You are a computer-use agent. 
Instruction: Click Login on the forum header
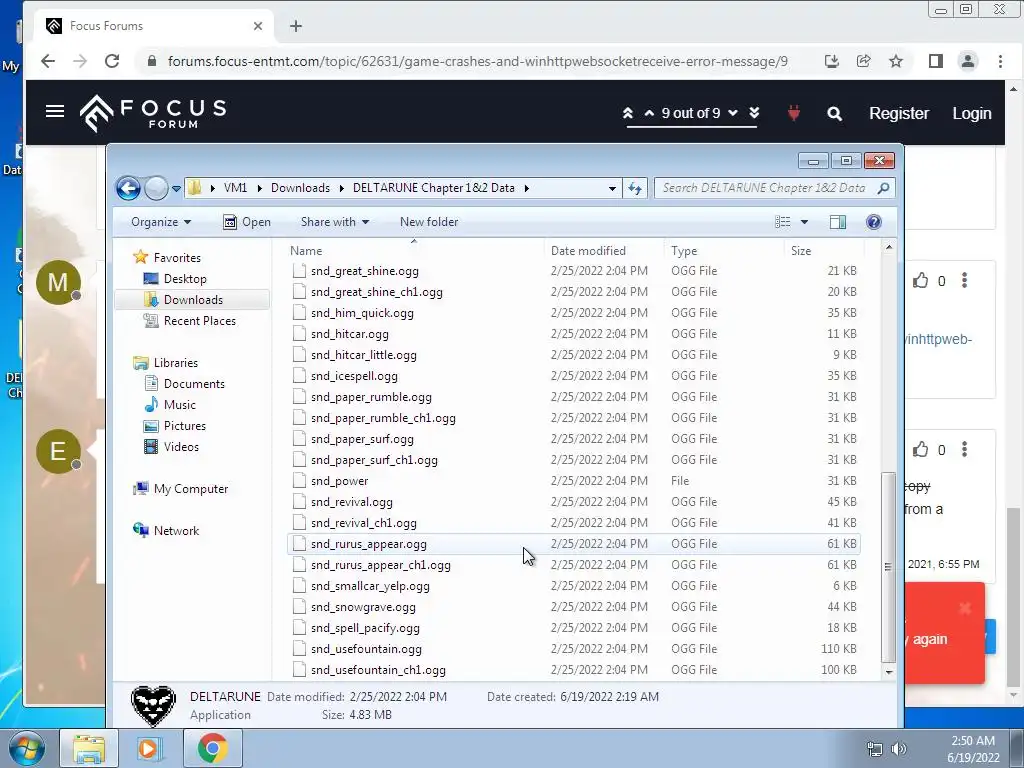pos(972,114)
